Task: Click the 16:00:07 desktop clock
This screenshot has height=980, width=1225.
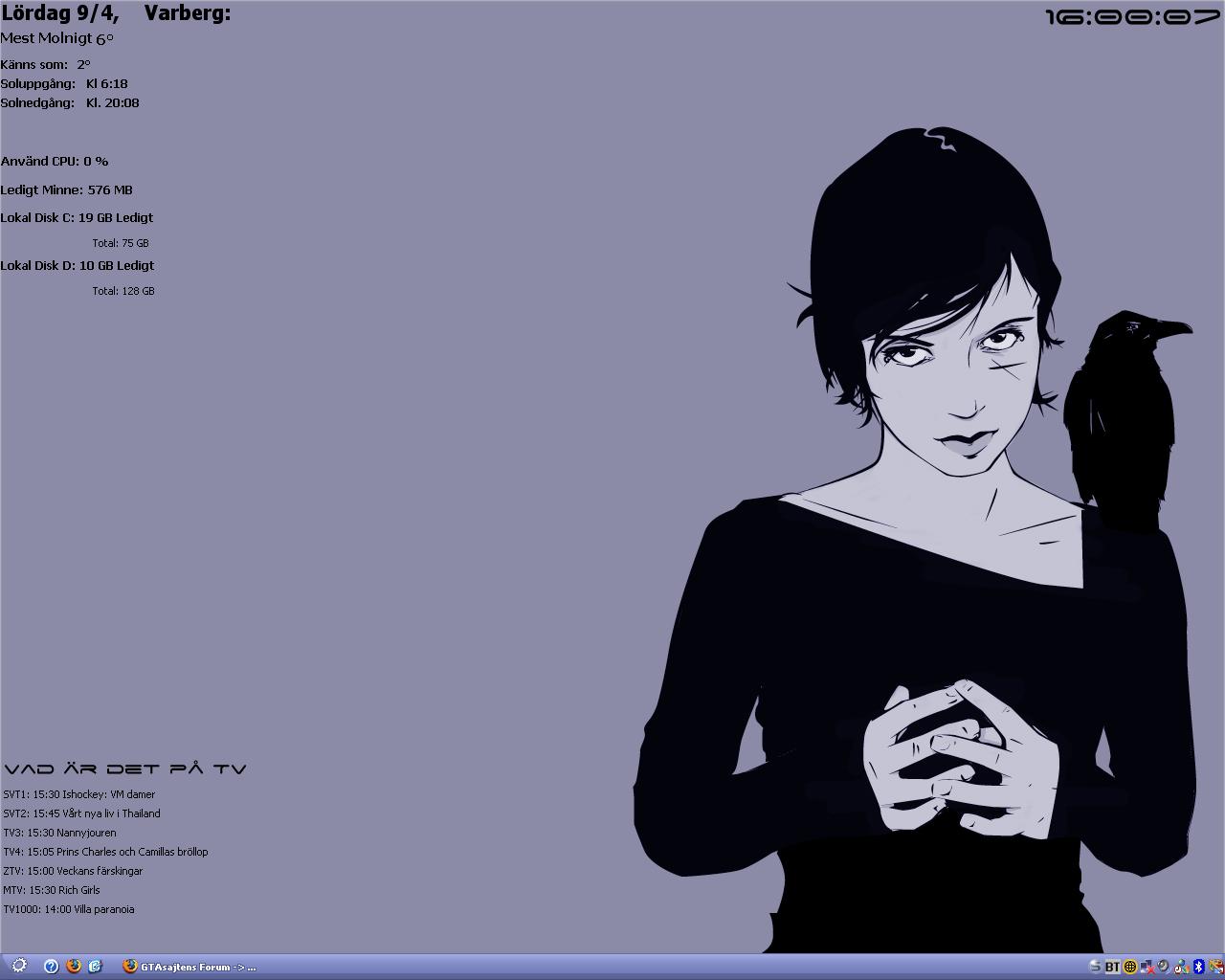Action: [1133, 17]
